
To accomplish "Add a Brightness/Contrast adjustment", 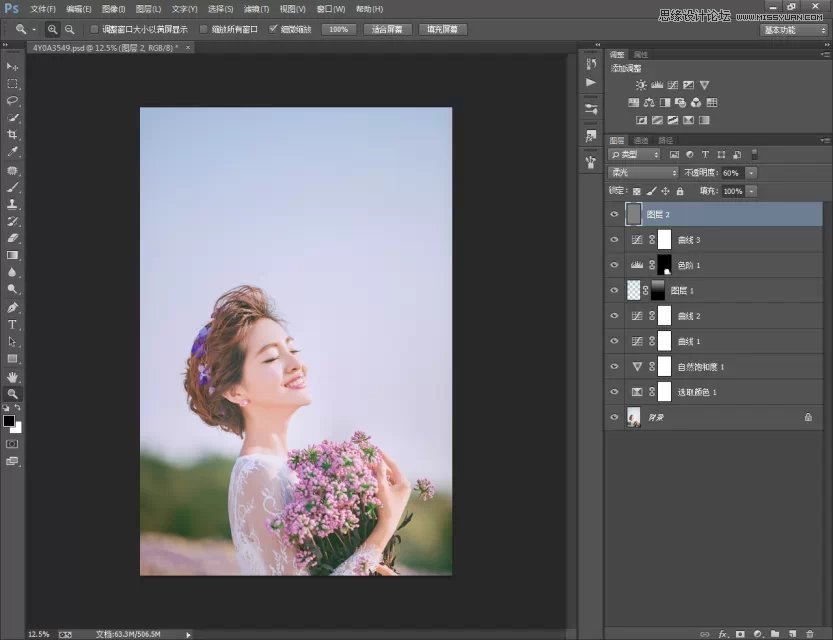I will click(641, 85).
